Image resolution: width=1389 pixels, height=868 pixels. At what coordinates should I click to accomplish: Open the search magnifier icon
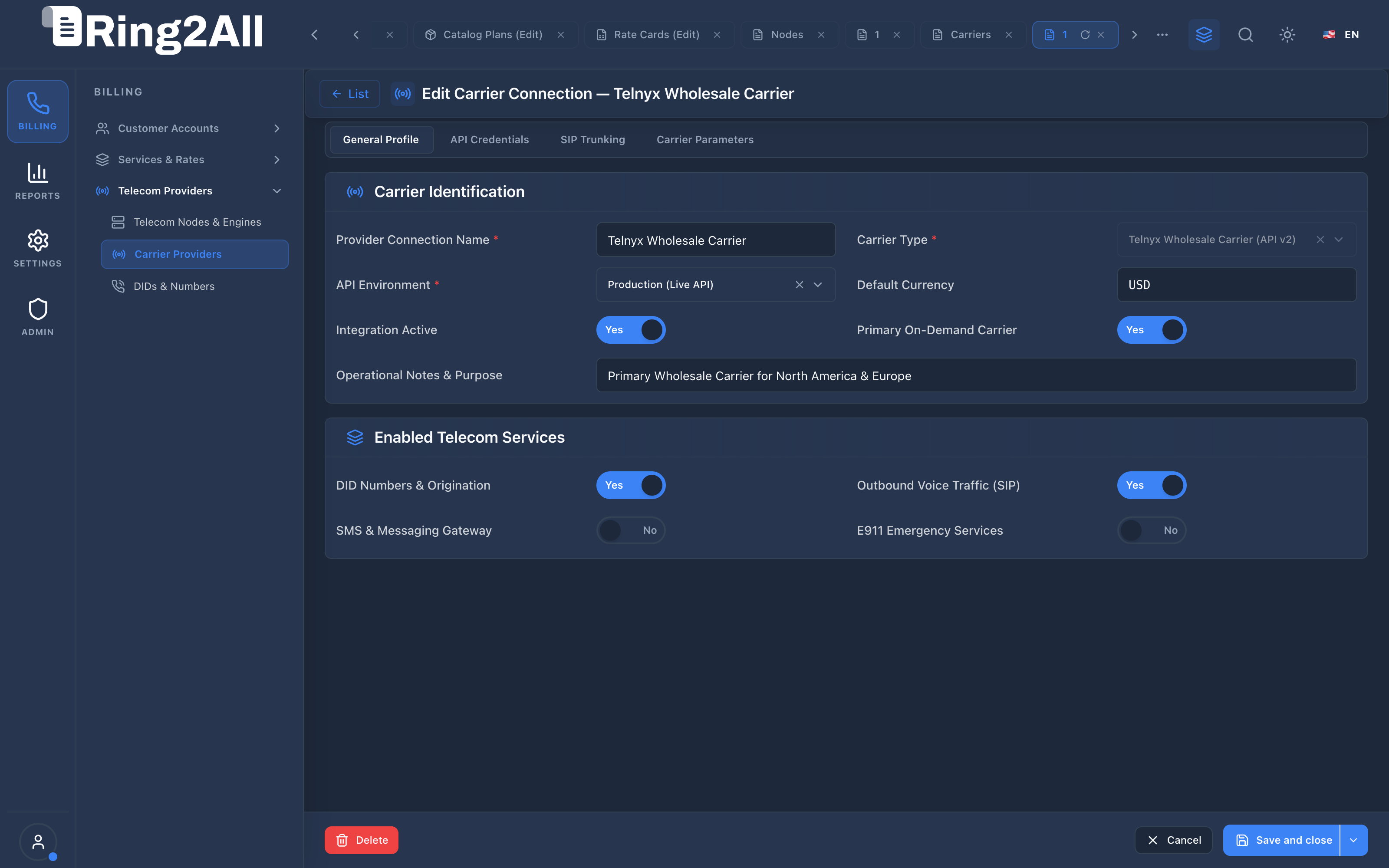tap(1245, 34)
